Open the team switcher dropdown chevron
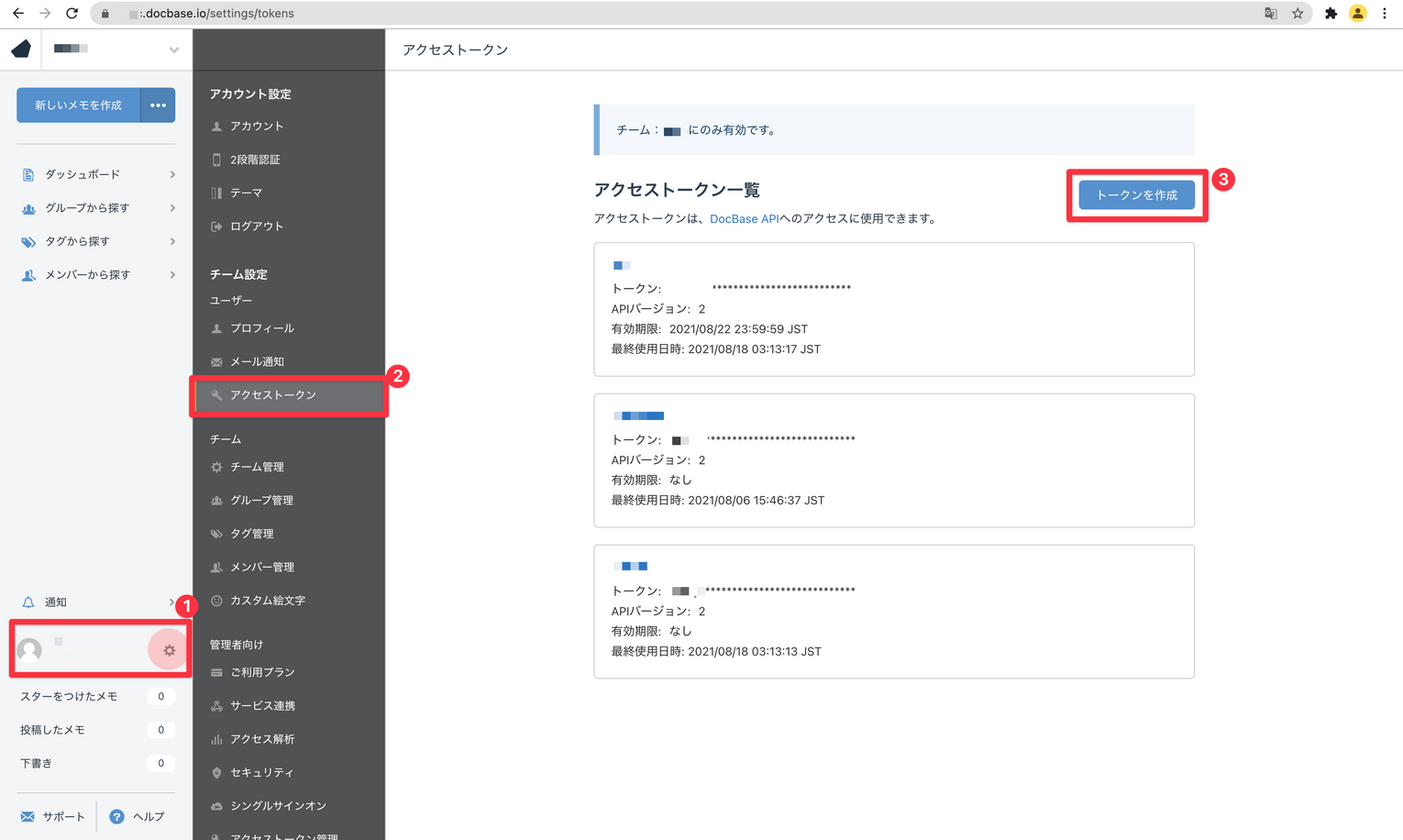 point(174,50)
